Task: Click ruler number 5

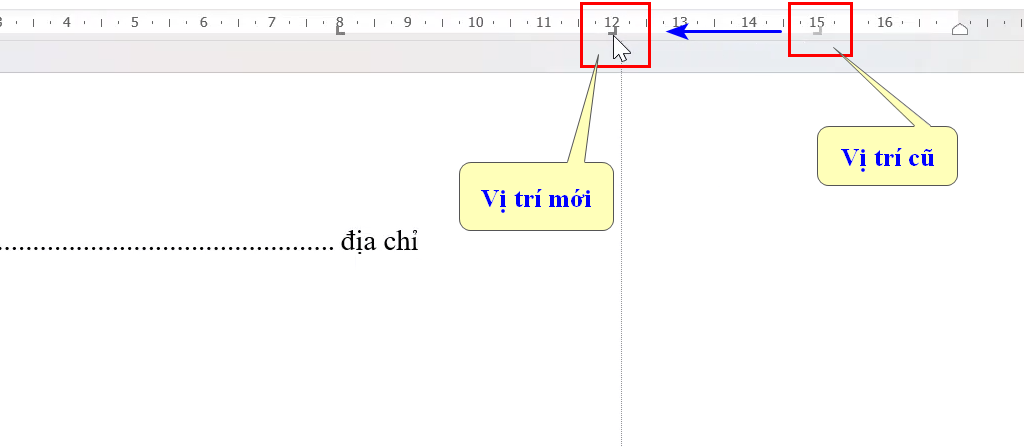Action: 135,22
